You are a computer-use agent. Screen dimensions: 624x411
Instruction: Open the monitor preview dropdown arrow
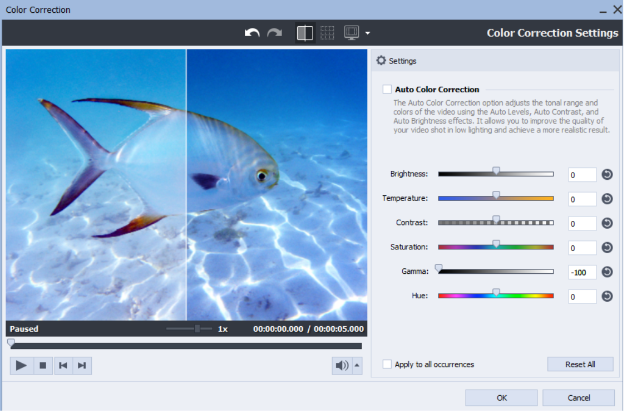[367, 34]
